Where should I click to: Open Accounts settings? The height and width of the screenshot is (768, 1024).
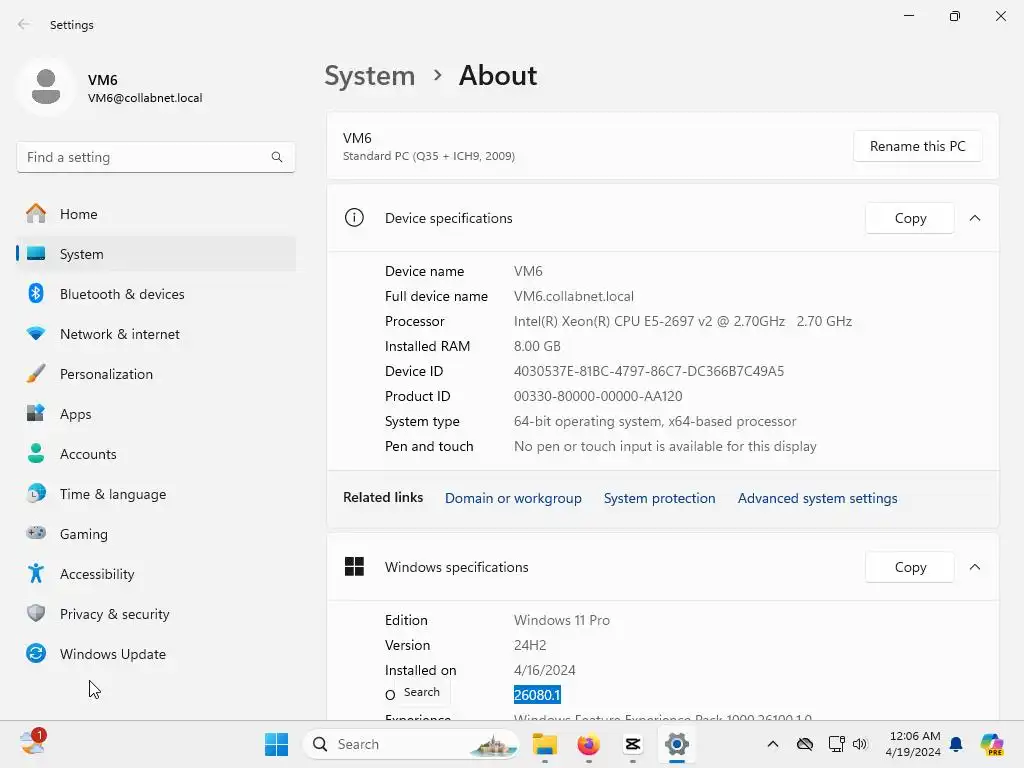(155, 454)
